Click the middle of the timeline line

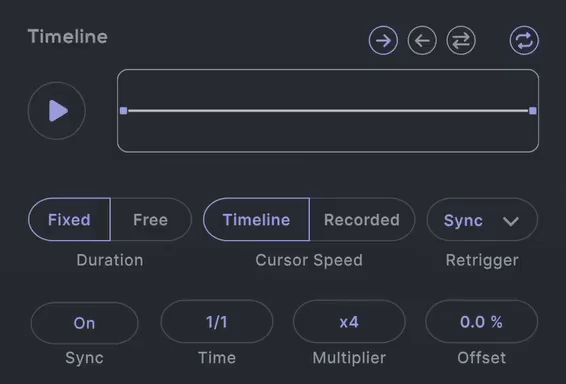(328, 110)
